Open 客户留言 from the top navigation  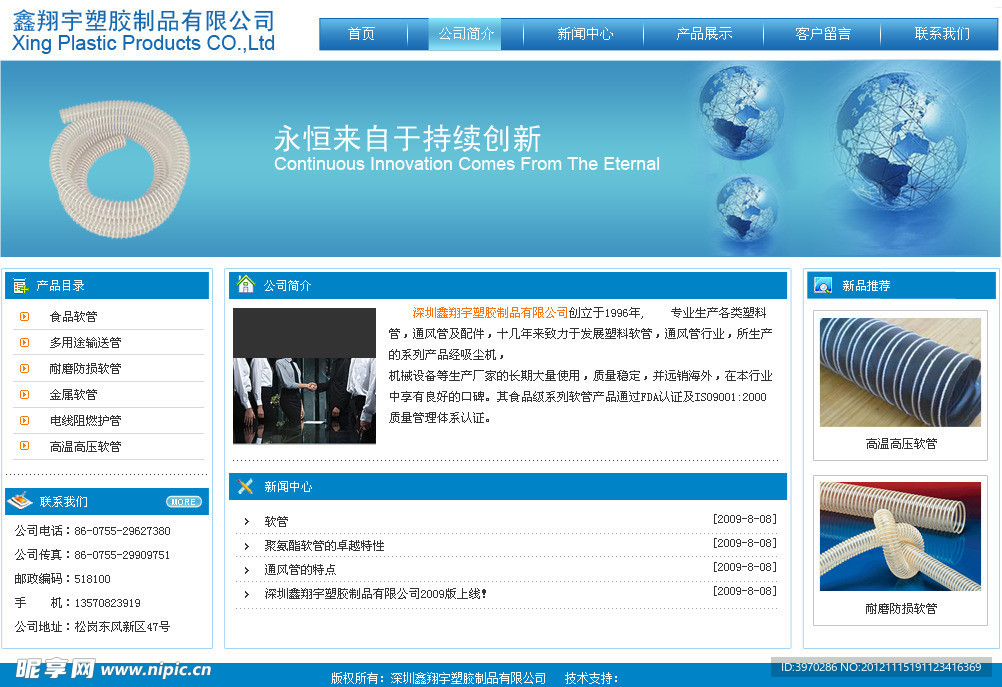click(x=822, y=34)
